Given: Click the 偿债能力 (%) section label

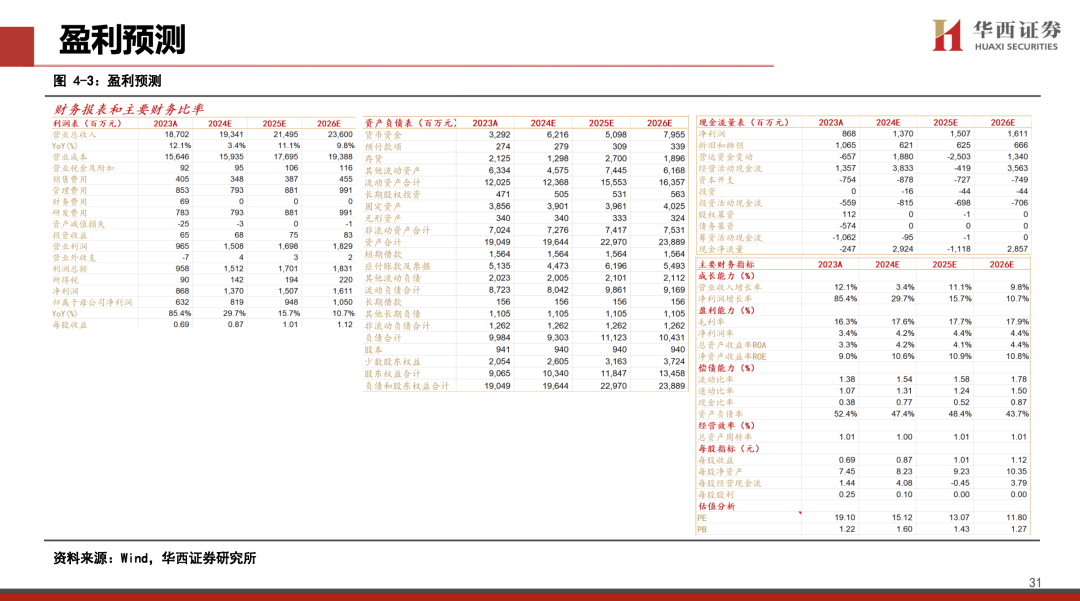Looking at the screenshot, I should pyautogui.click(x=725, y=368).
